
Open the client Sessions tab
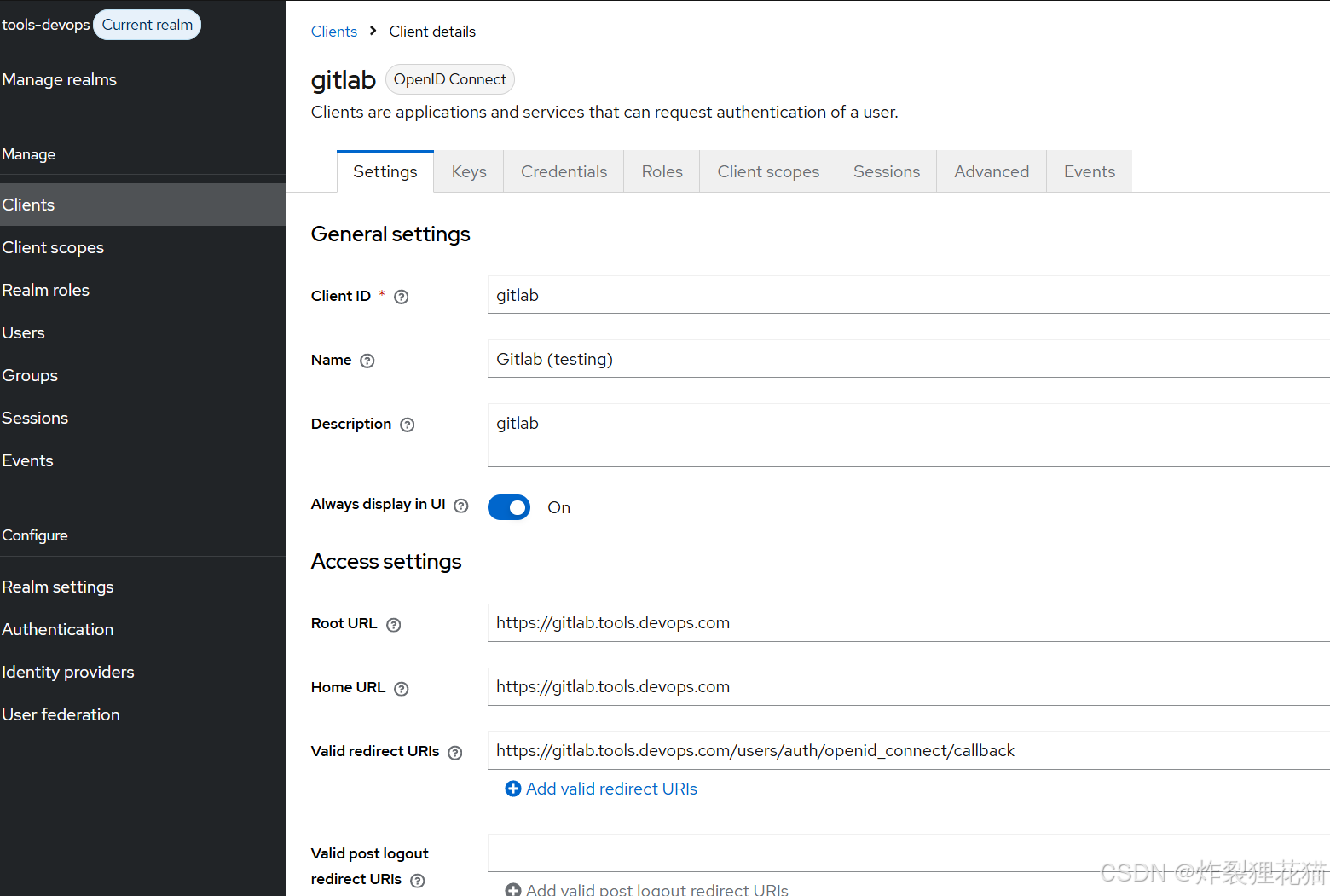coord(886,171)
